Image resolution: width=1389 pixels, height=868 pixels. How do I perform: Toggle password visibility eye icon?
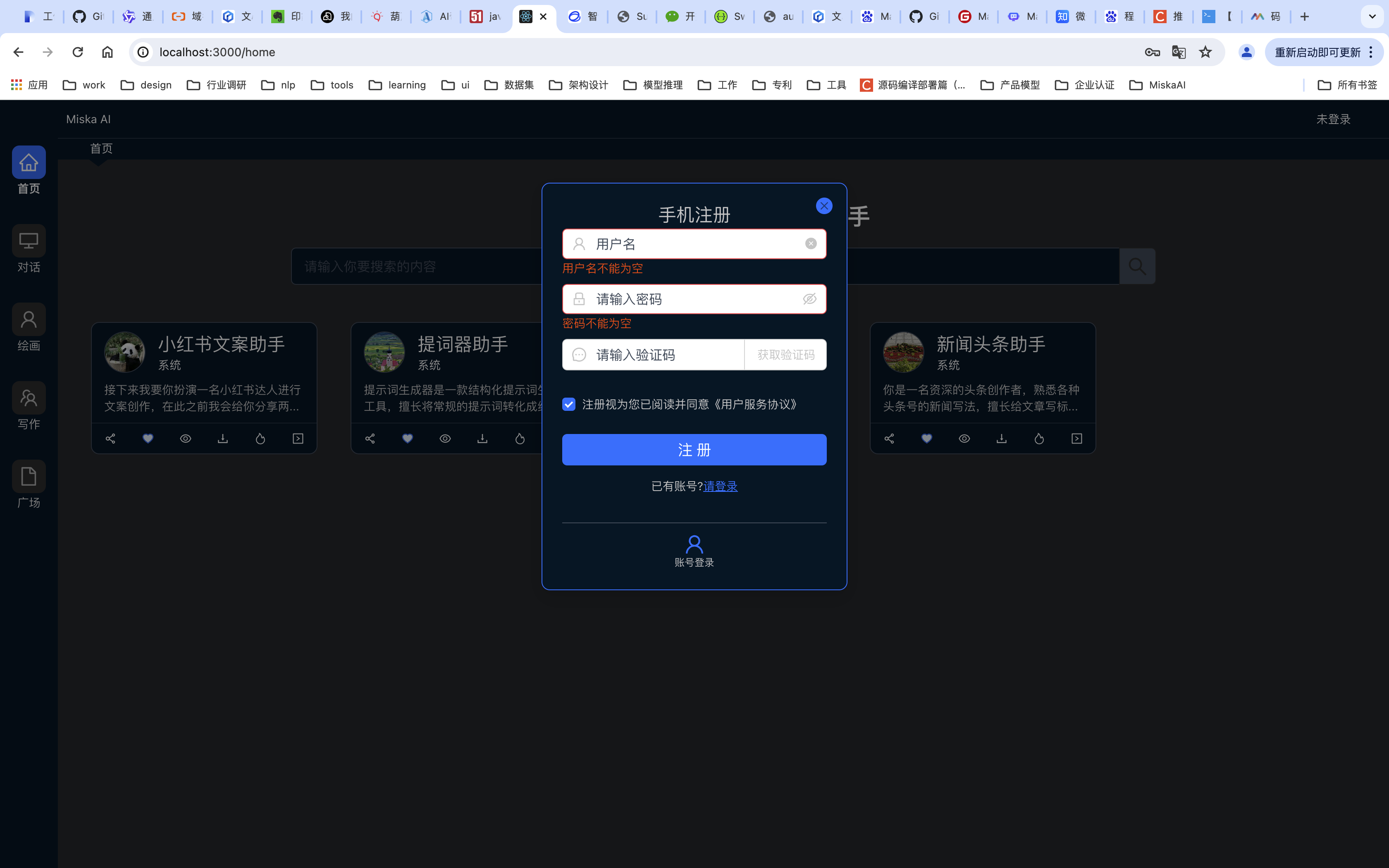point(809,298)
